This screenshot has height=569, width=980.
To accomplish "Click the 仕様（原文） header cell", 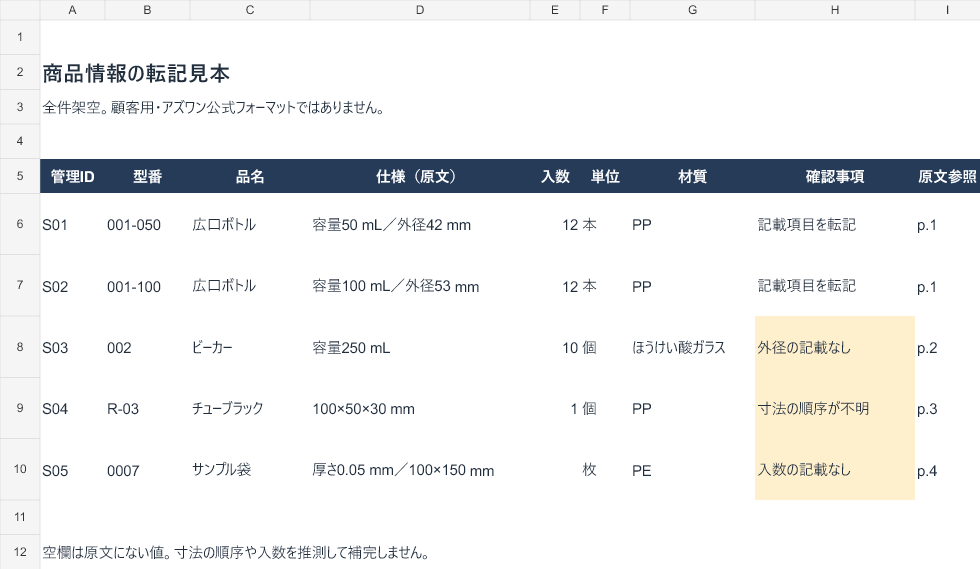I will (x=420, y=176).
